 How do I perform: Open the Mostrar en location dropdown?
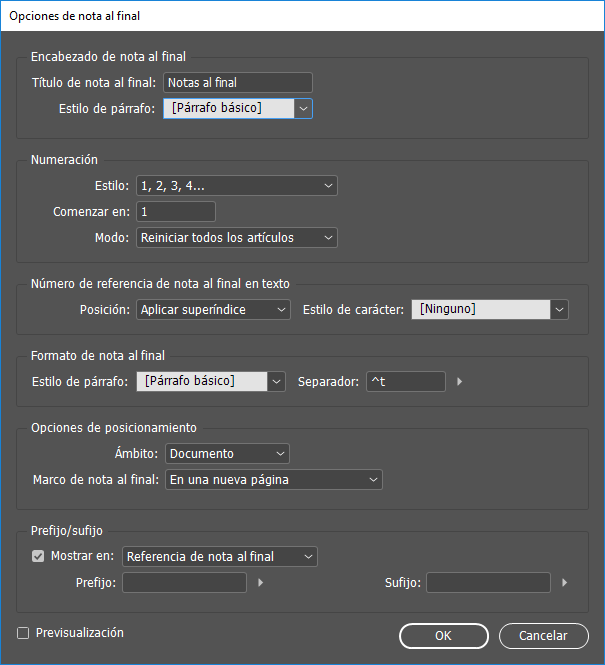coord(219,556)
